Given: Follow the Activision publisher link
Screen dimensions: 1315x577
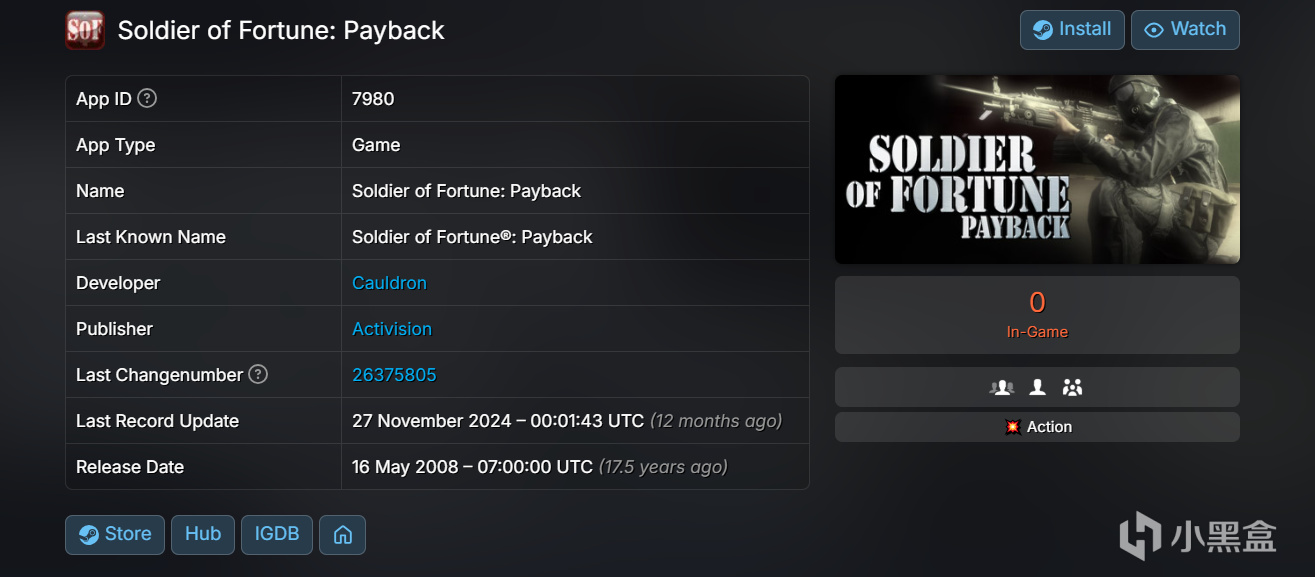Looking at the screenshot, I should [392, 329].
